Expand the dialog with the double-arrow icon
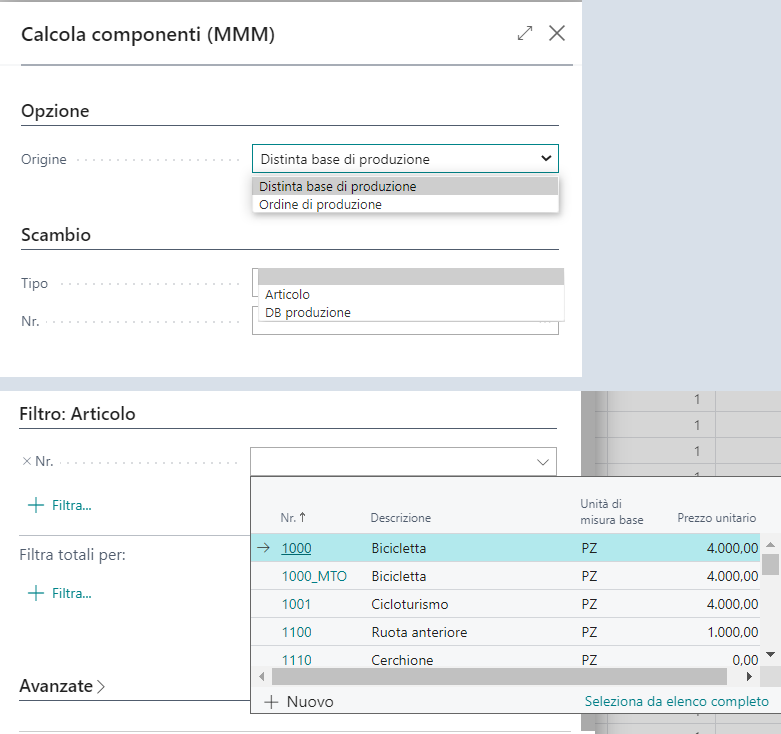Image resolution: width=781 pixels, height=734 pixels. click(x=525, y=33)
